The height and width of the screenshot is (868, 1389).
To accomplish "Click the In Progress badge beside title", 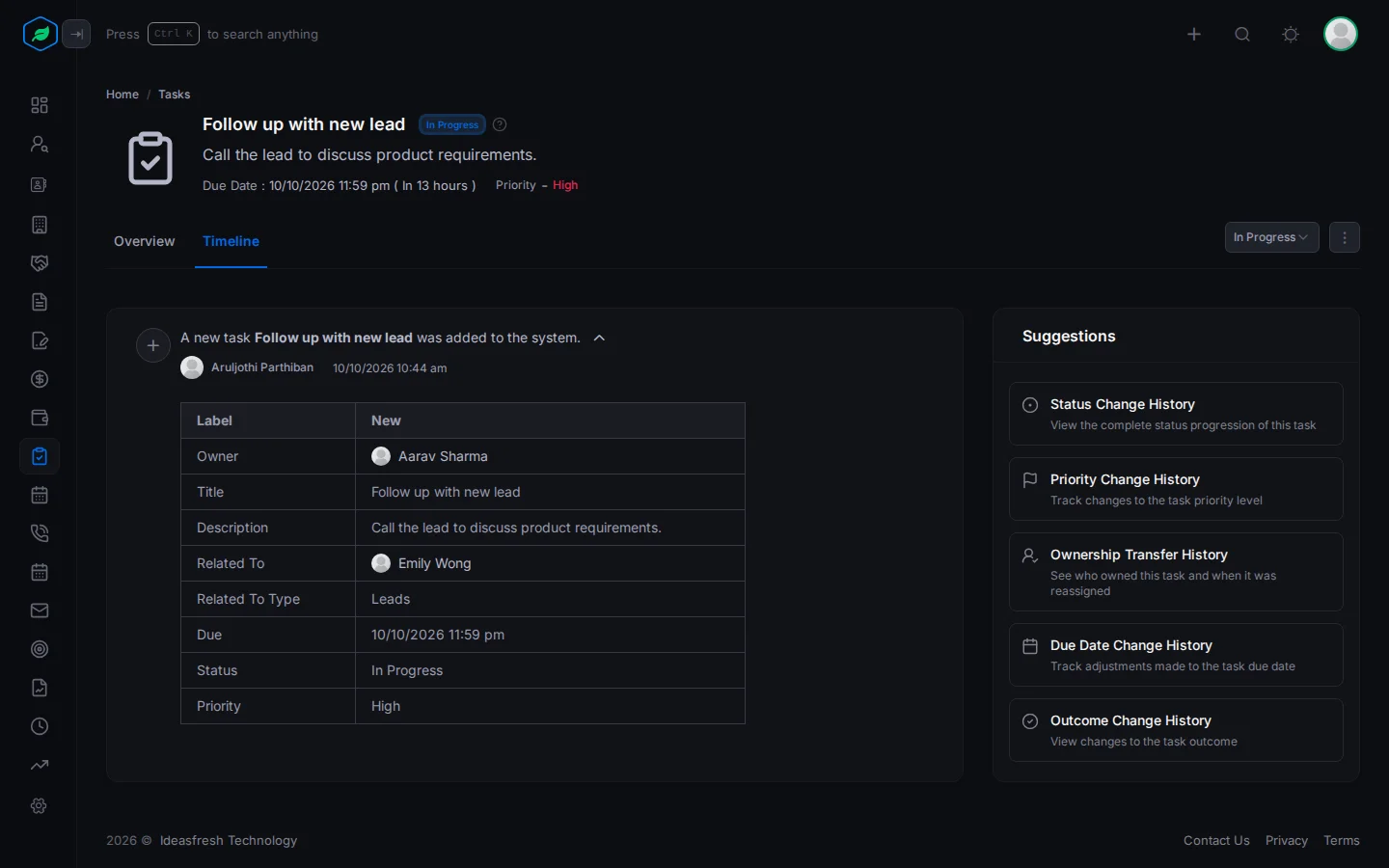I will pos(452,124).
